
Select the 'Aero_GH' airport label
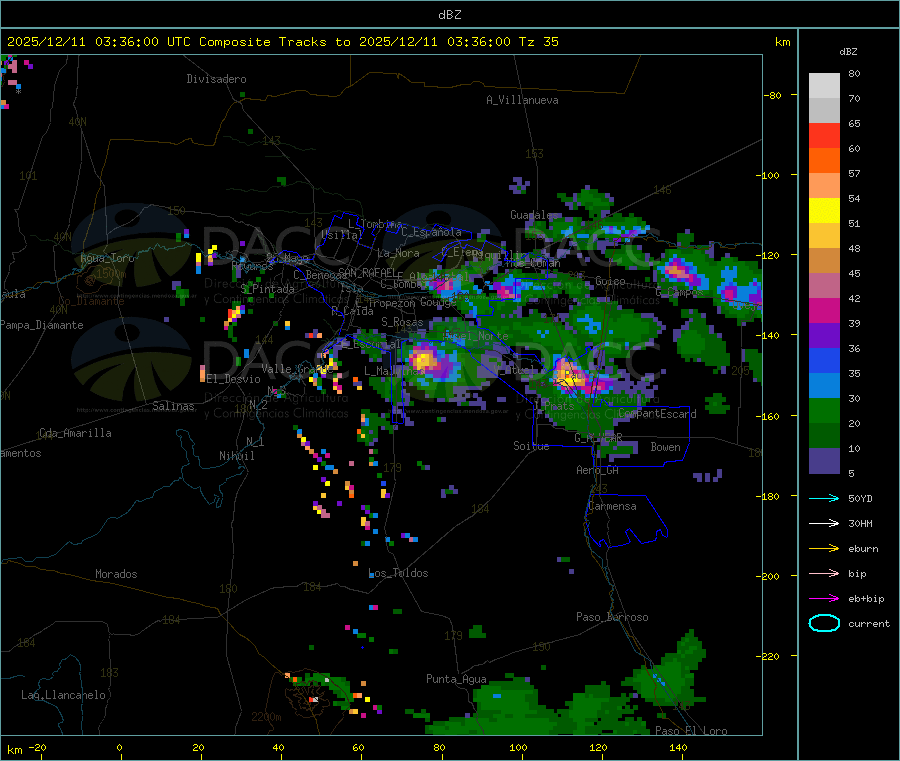coord(597,470)
